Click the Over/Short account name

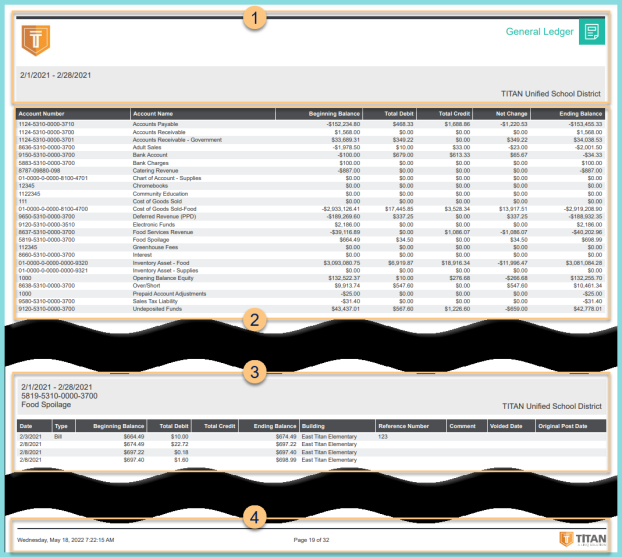click(x=146, y=286)
